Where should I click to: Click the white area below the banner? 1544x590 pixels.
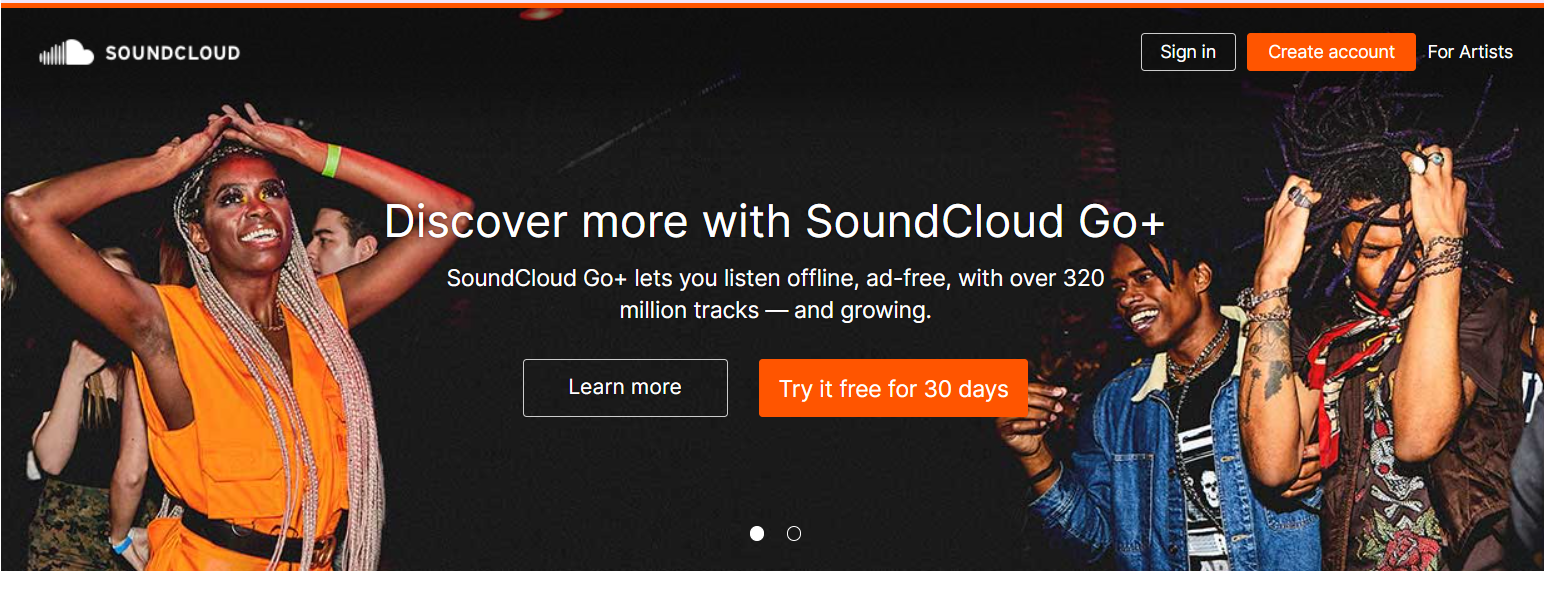pos(772,580)
